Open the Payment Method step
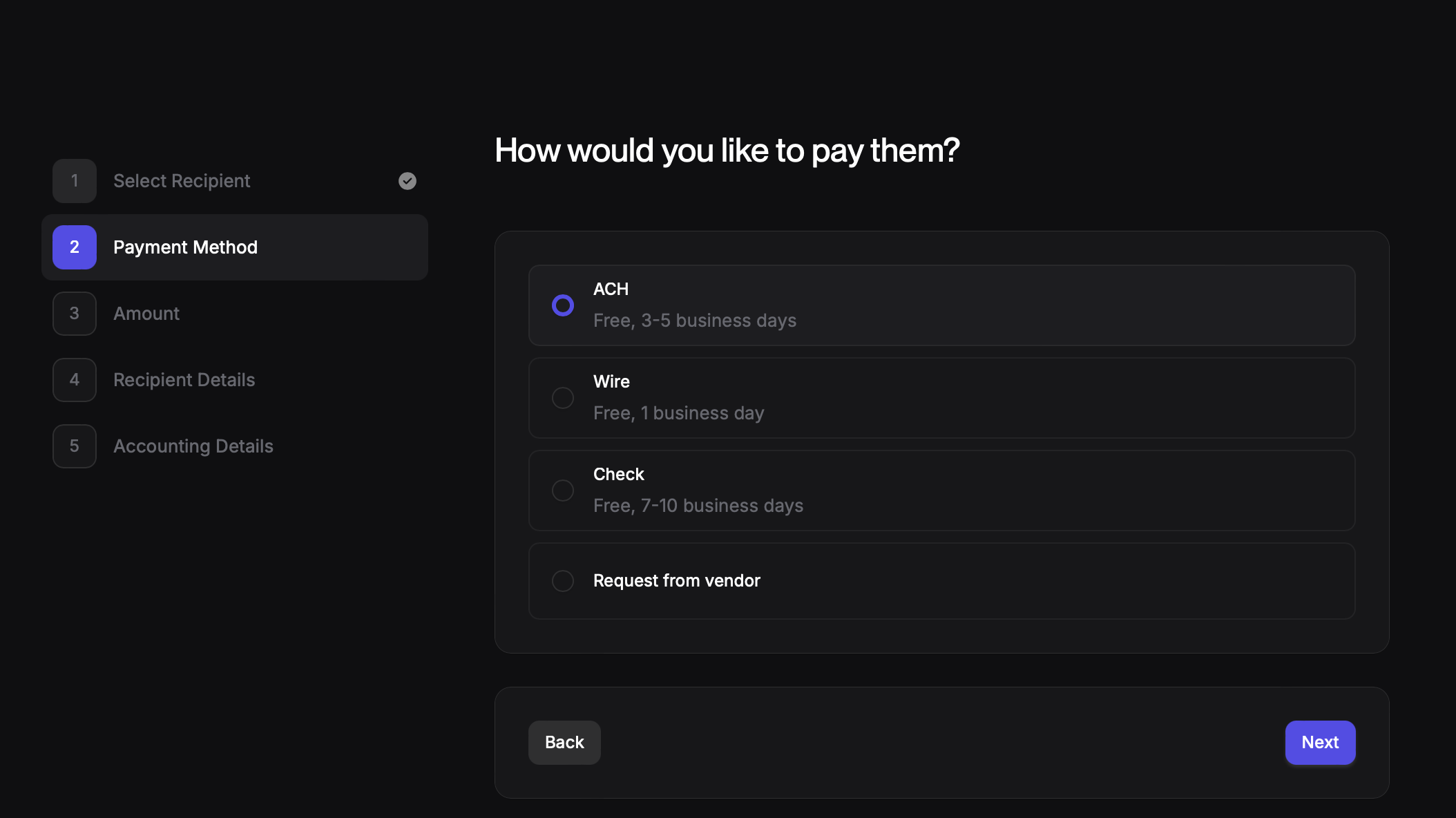This screenshot has height=818, width=1456. click(x=185, y=247)
